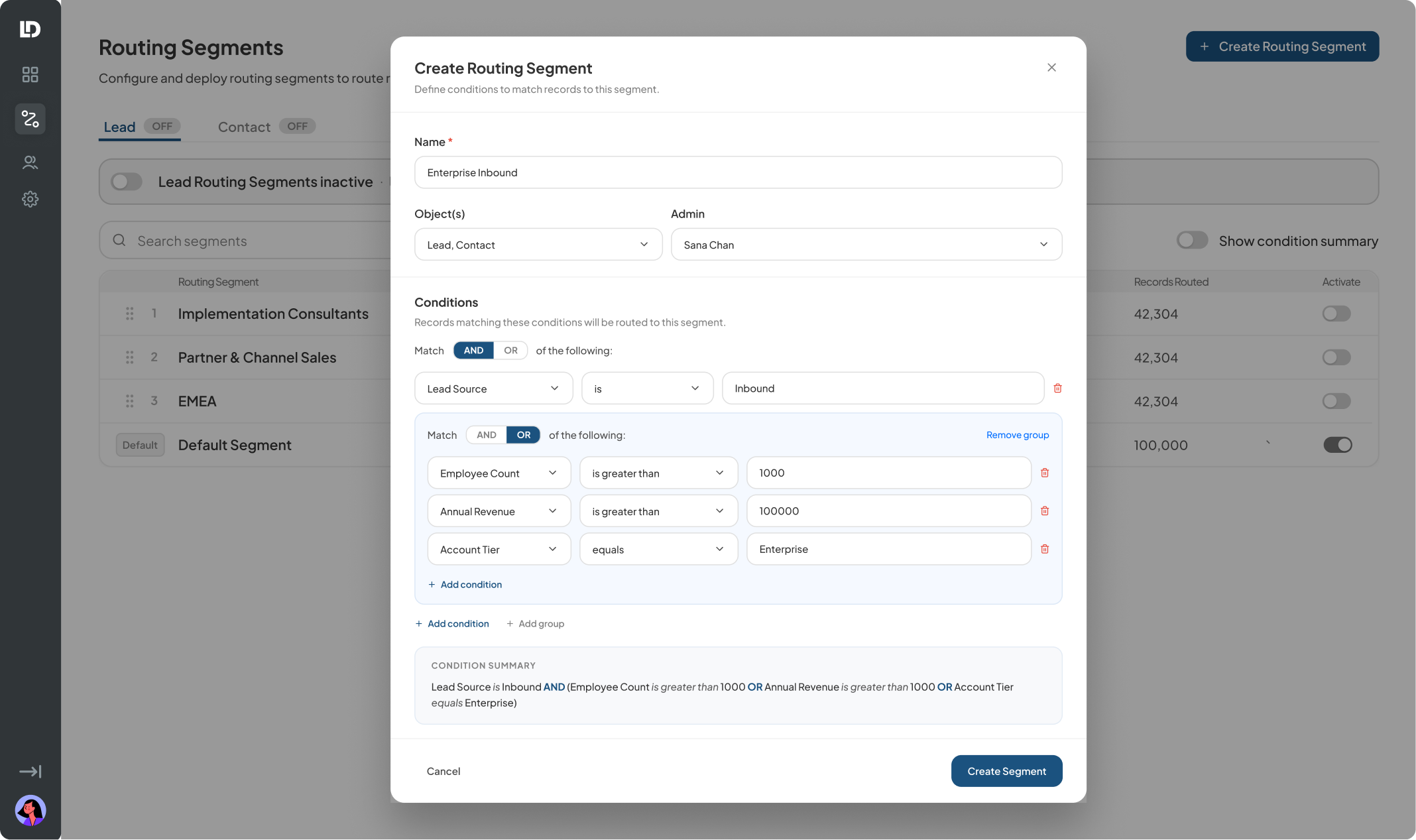Click the Create Segment button

pyautogui.click(x=1006, y=771)
